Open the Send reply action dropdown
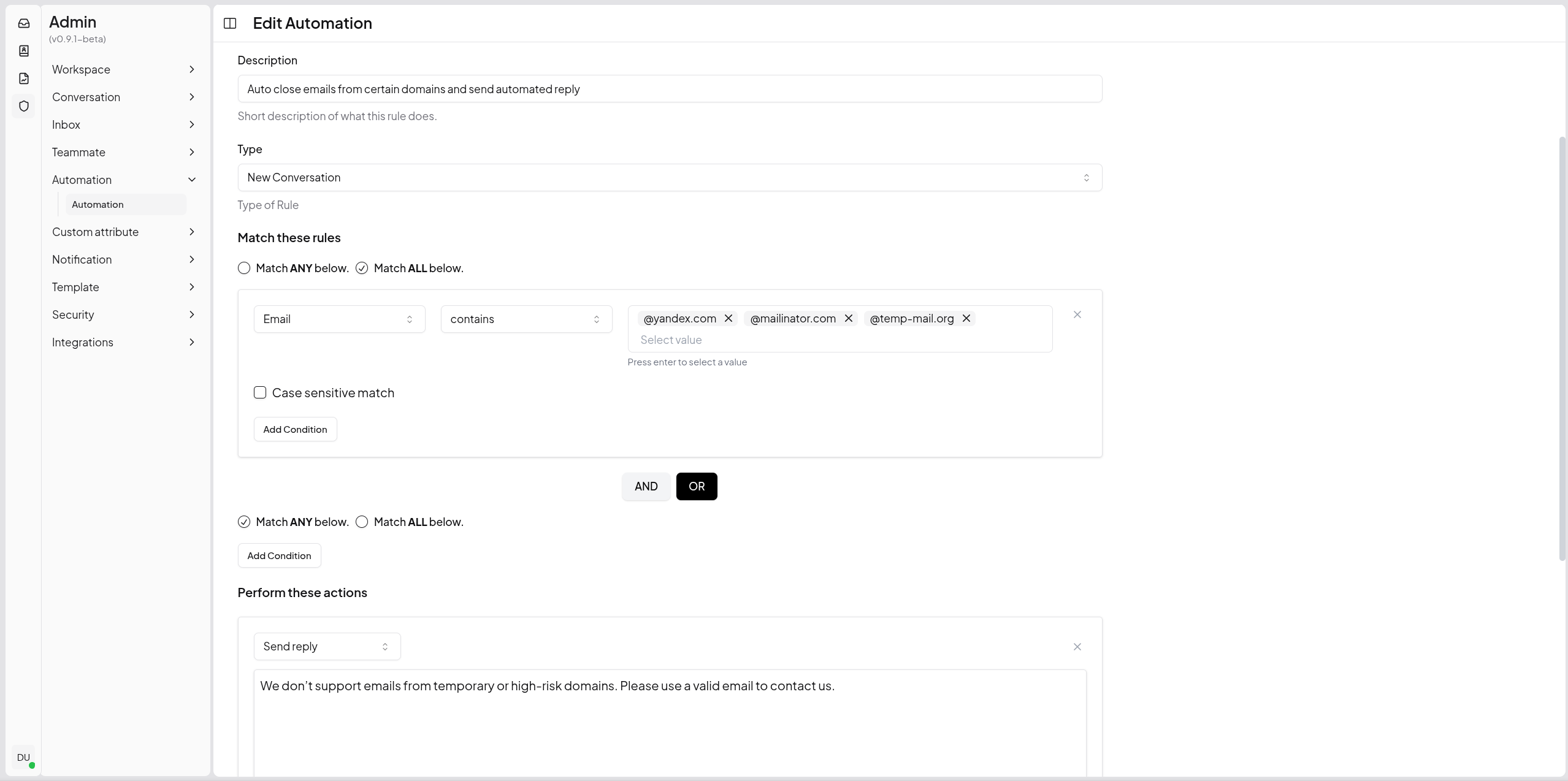 tap(327, 646)
